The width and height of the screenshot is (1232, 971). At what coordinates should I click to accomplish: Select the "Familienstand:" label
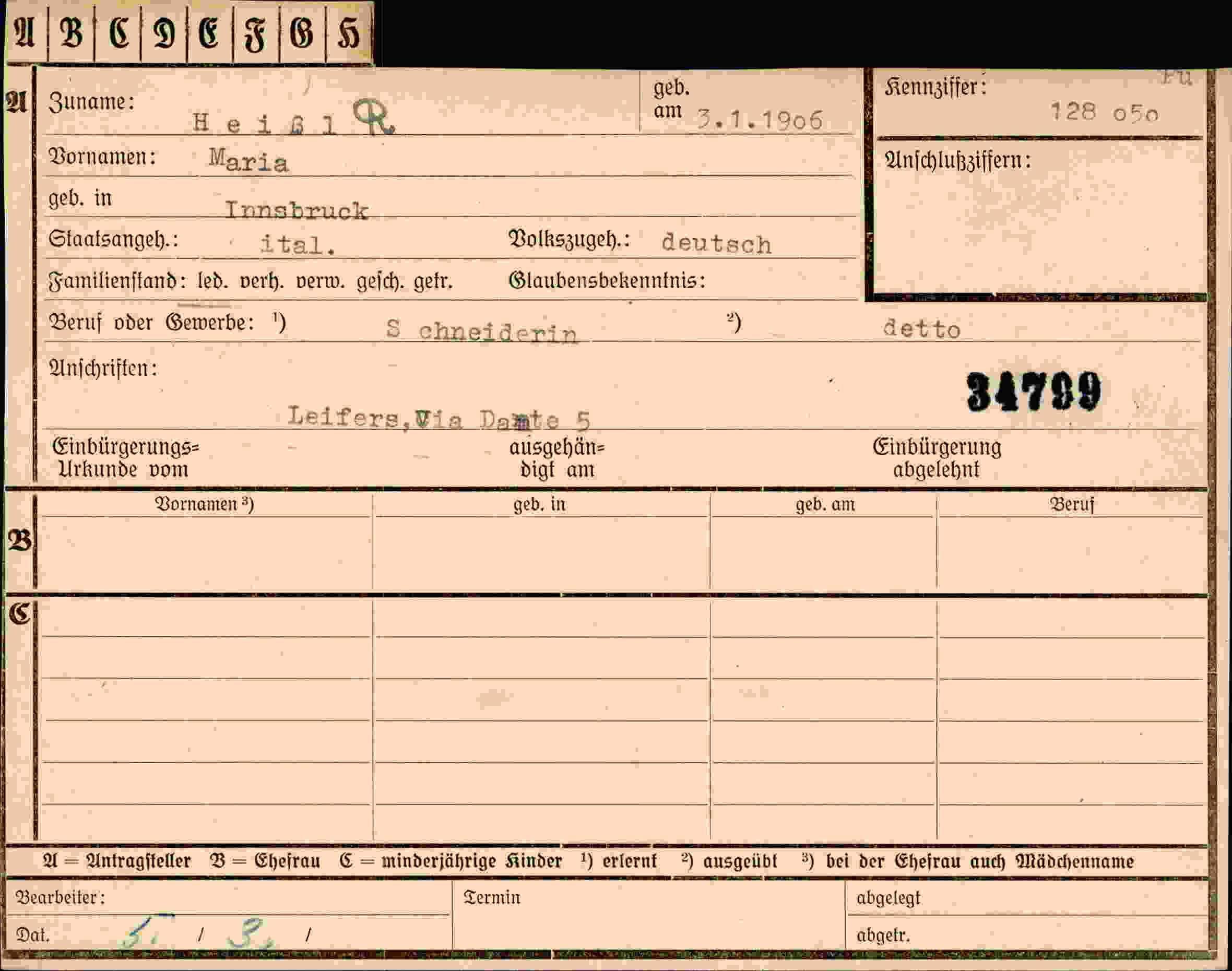tap(117, 281)
